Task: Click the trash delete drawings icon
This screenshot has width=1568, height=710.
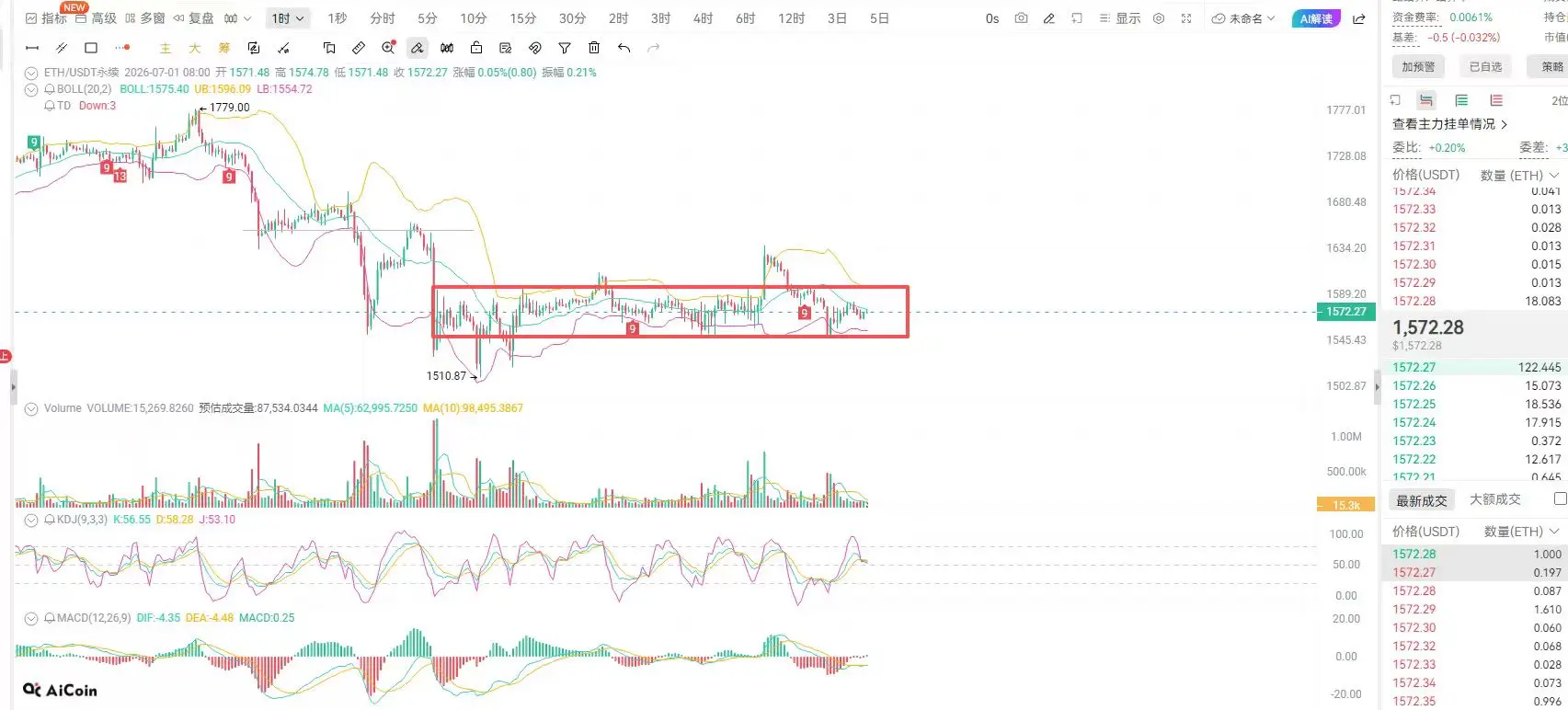Action: click(x=594, y=48)
